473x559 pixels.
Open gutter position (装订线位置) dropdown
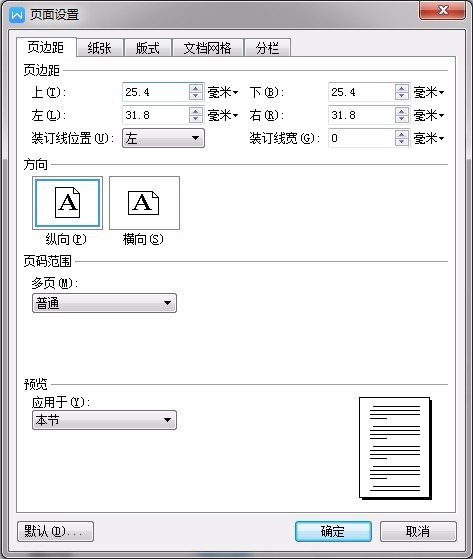tap(163, 138)
